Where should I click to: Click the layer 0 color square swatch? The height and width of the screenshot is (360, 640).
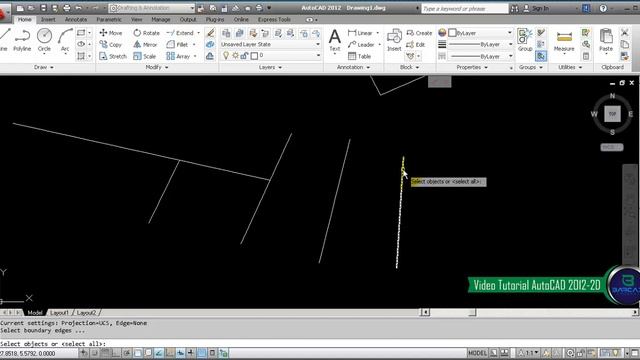click(x=254, y=56)
